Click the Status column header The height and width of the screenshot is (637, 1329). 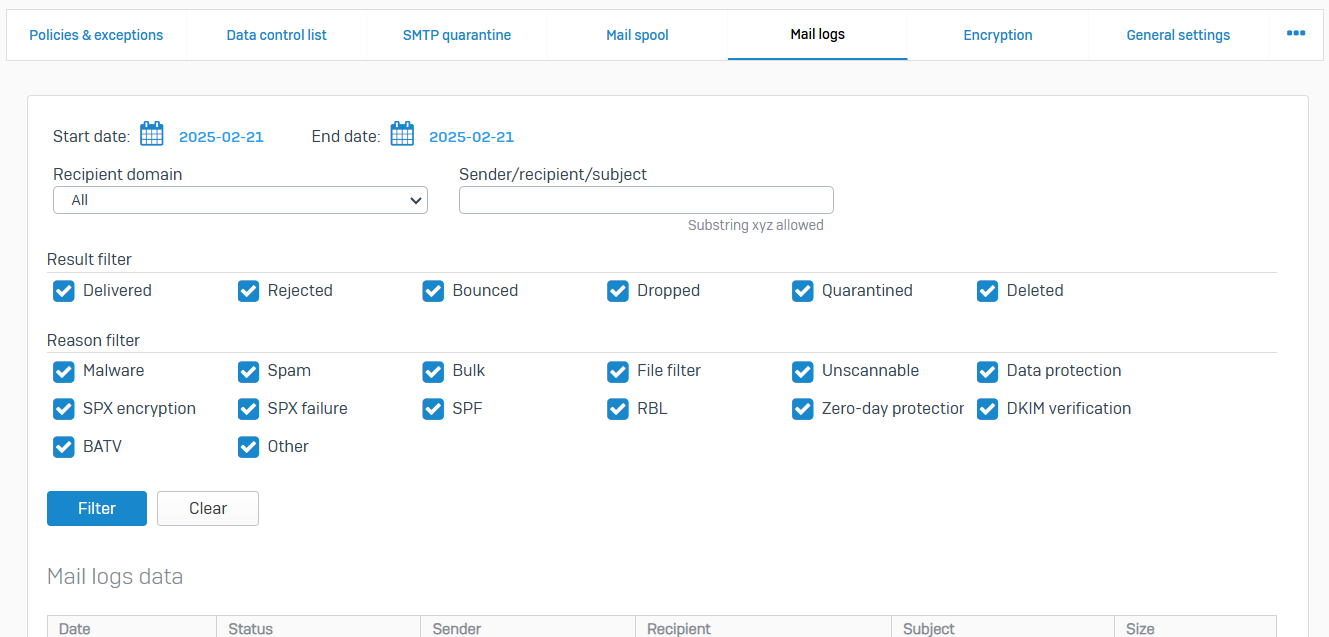point(250,628)
